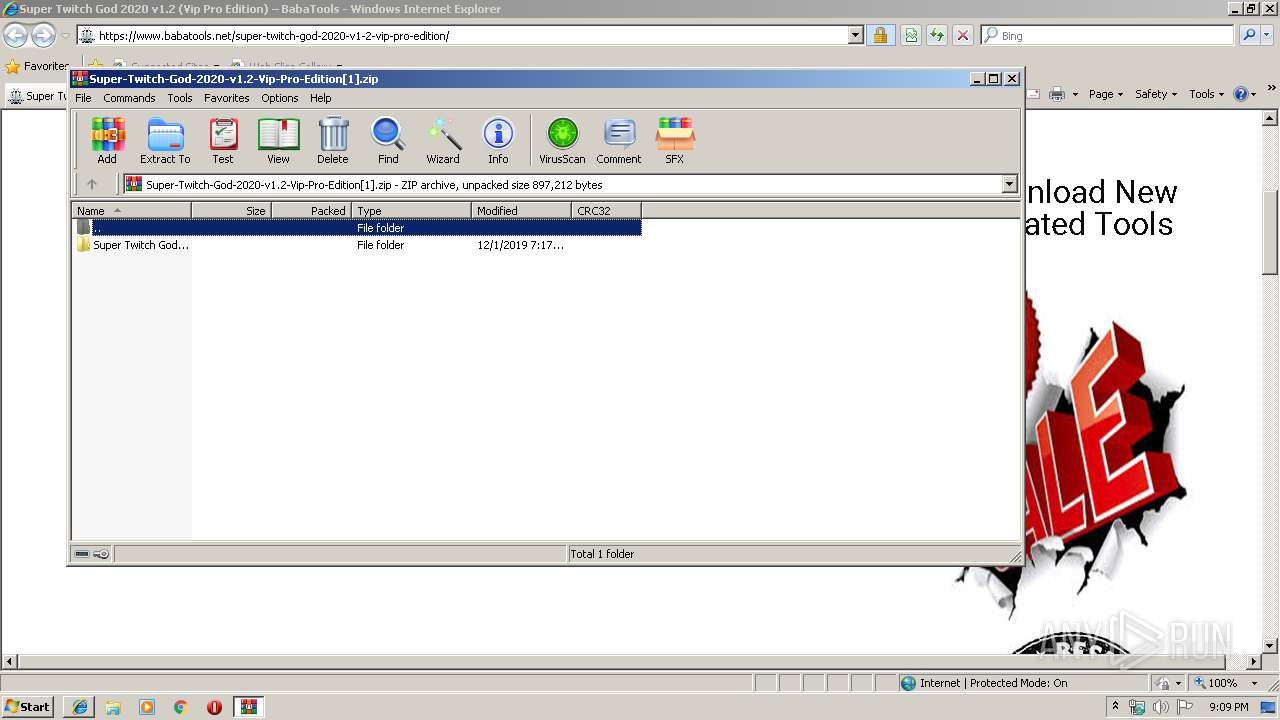Show hidden system tray icons
This screenshot has width=1280, height=720.
pos(1115,707)
